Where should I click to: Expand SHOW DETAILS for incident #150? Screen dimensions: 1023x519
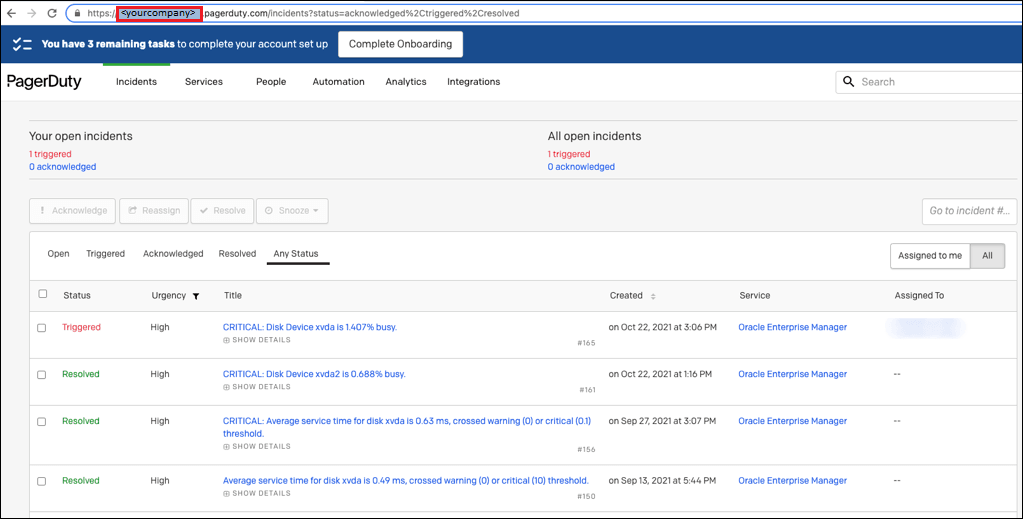click(257, 494)
